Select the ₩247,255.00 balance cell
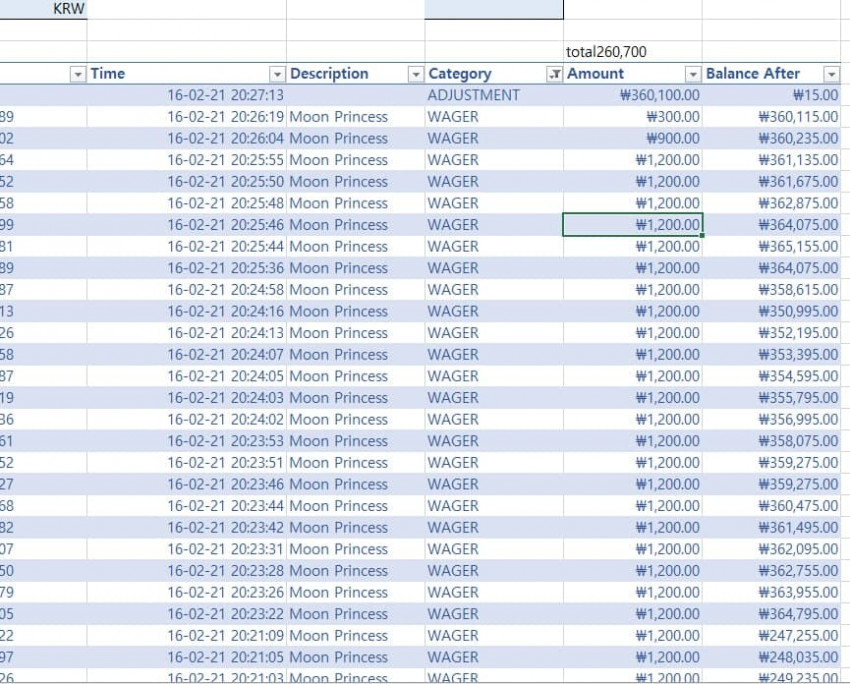 [x=771, y=635]
